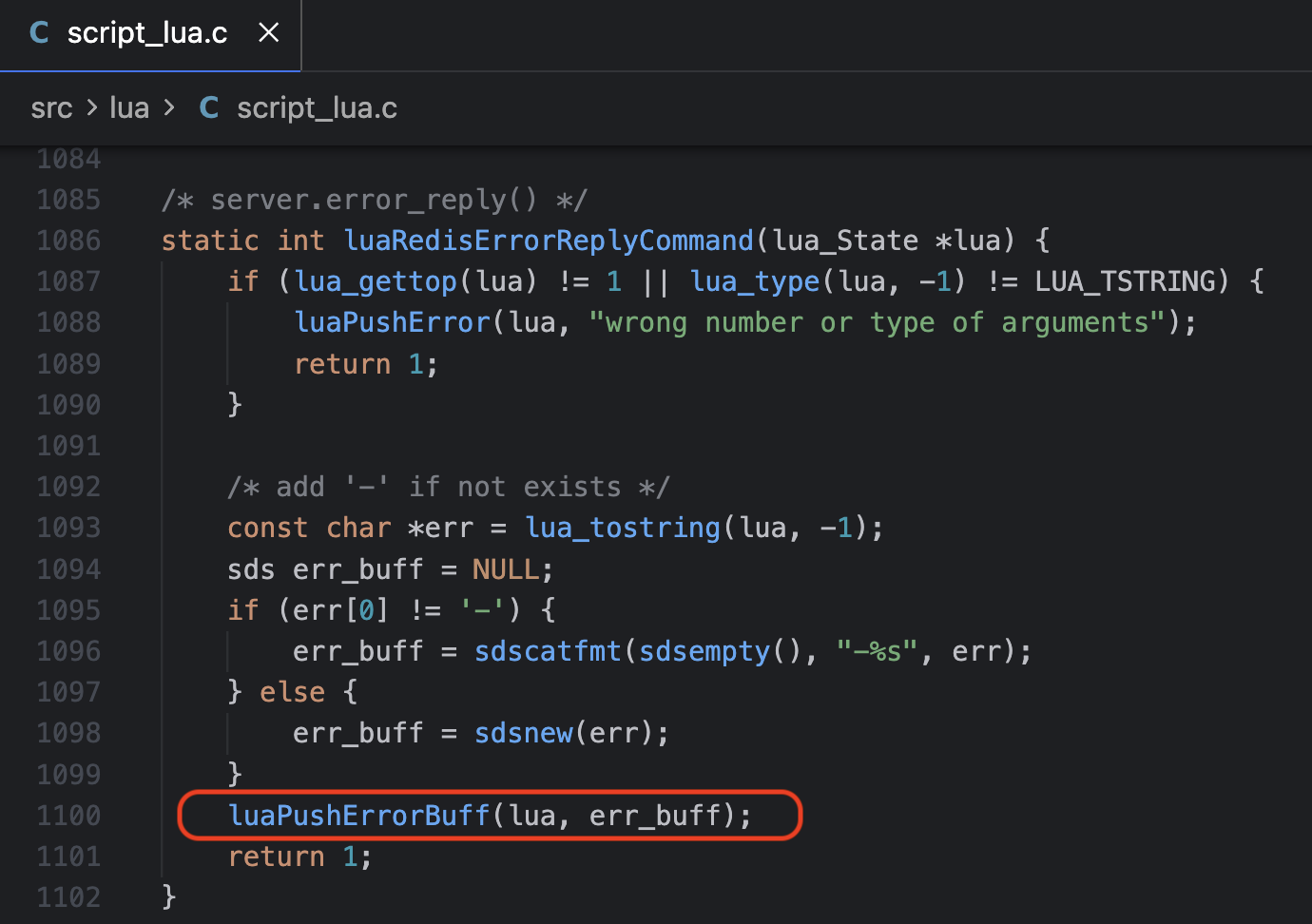Select line number 1086
The image size is (1312, 924).
click(x=68, y=240)
